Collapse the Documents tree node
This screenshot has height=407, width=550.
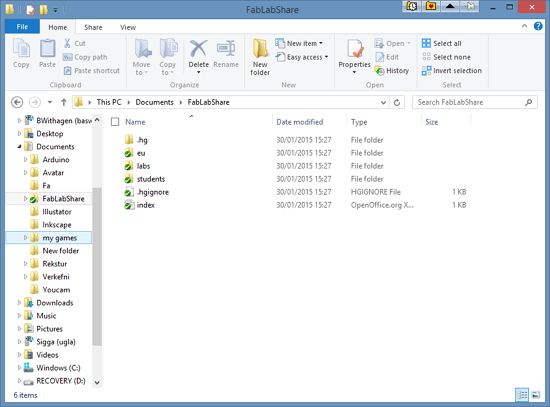pos(19,147)
